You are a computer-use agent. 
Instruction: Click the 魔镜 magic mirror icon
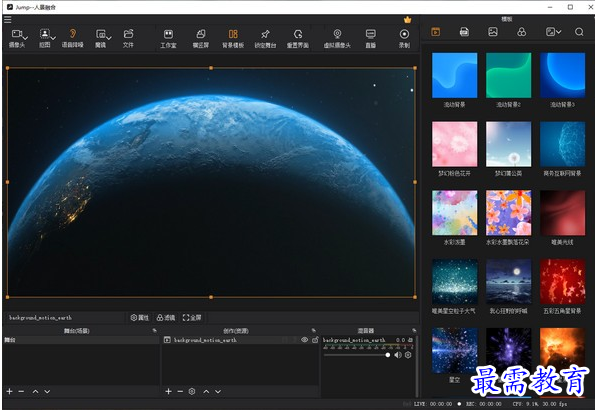point(101,34)
